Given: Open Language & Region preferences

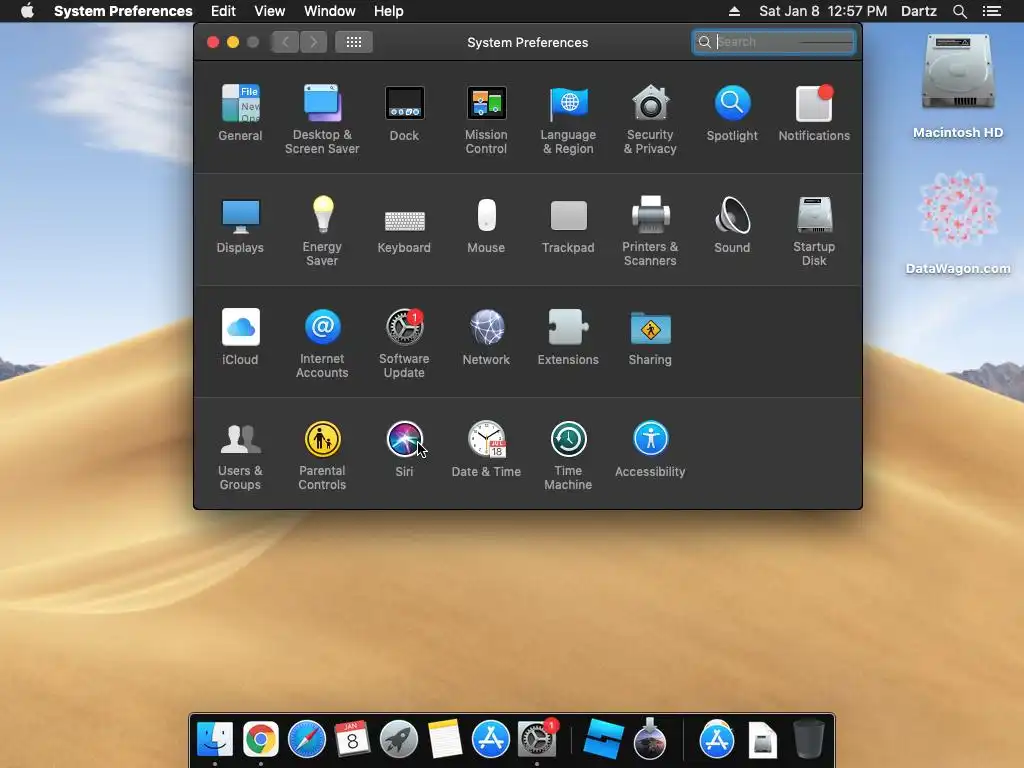Looking at the screenshot, I should tap(568, 119).
